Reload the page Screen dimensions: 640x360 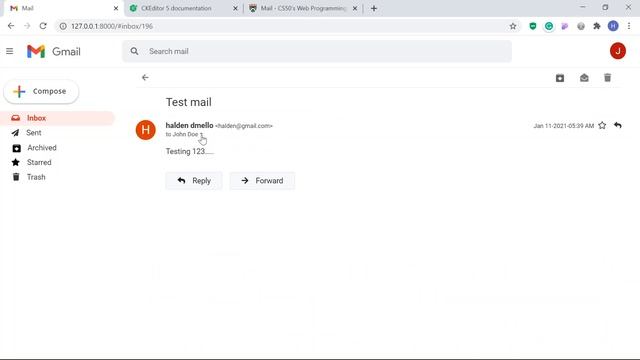tap(43, 26)
